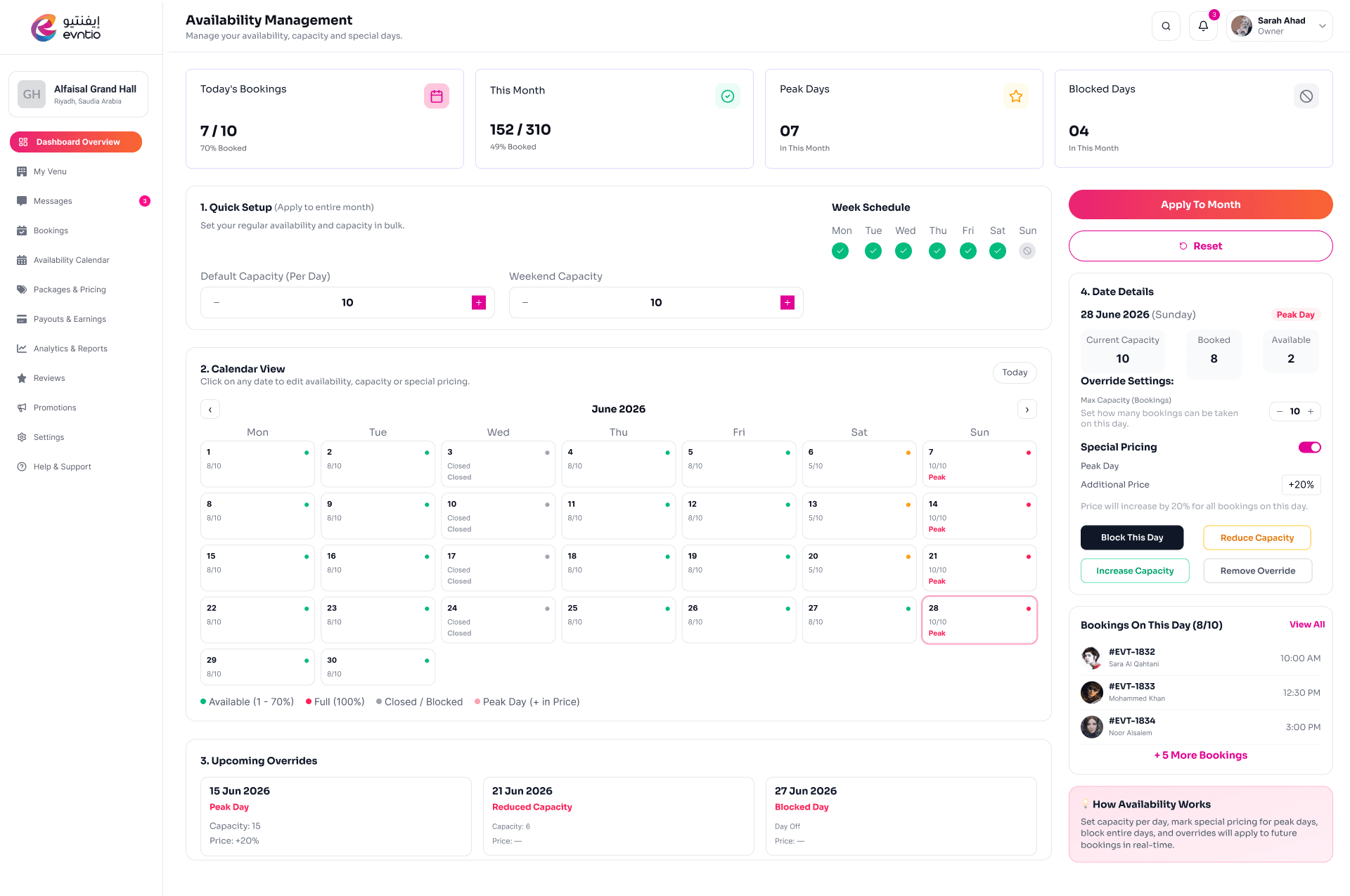Viewport: 1350px width, 896px height.
Task: Click the Reviews star icon
Action: (x=22, y=378)
